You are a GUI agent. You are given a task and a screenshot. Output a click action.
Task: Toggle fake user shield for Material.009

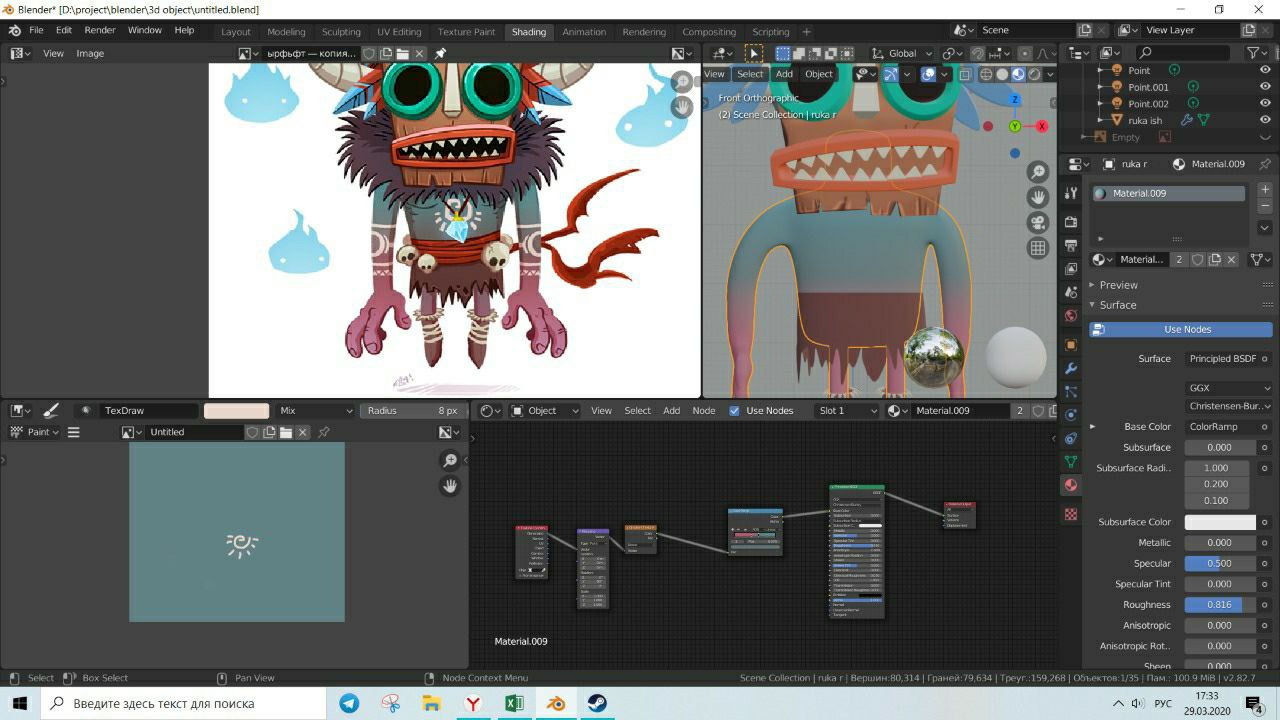(x=1197, y=259)
